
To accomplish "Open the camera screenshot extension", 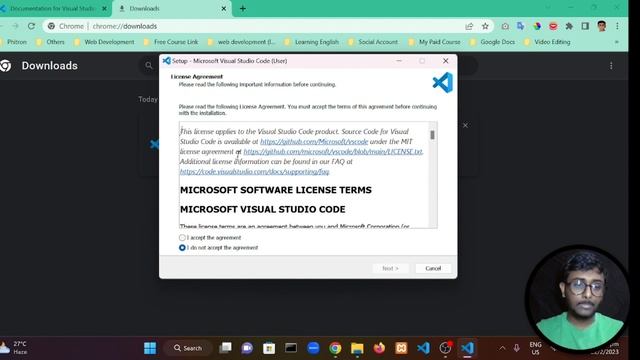I will point(505,26).
